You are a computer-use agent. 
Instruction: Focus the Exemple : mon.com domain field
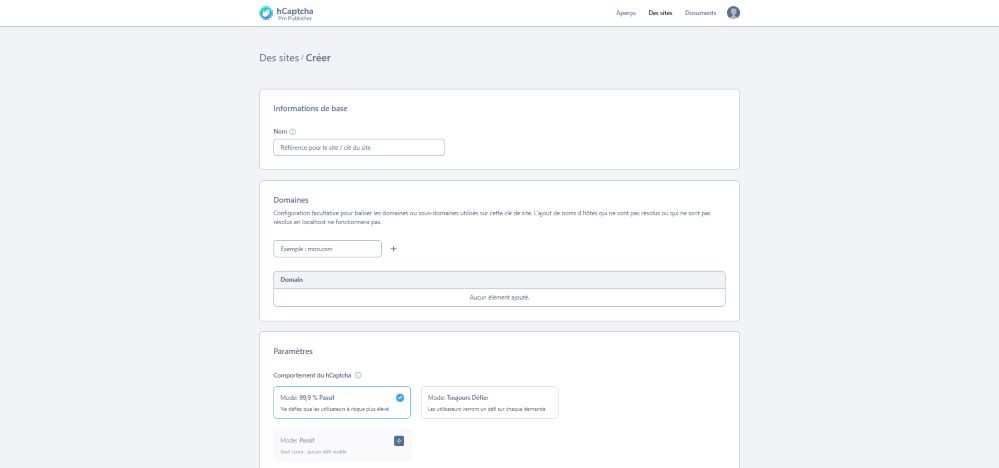[x=327, y=249]
